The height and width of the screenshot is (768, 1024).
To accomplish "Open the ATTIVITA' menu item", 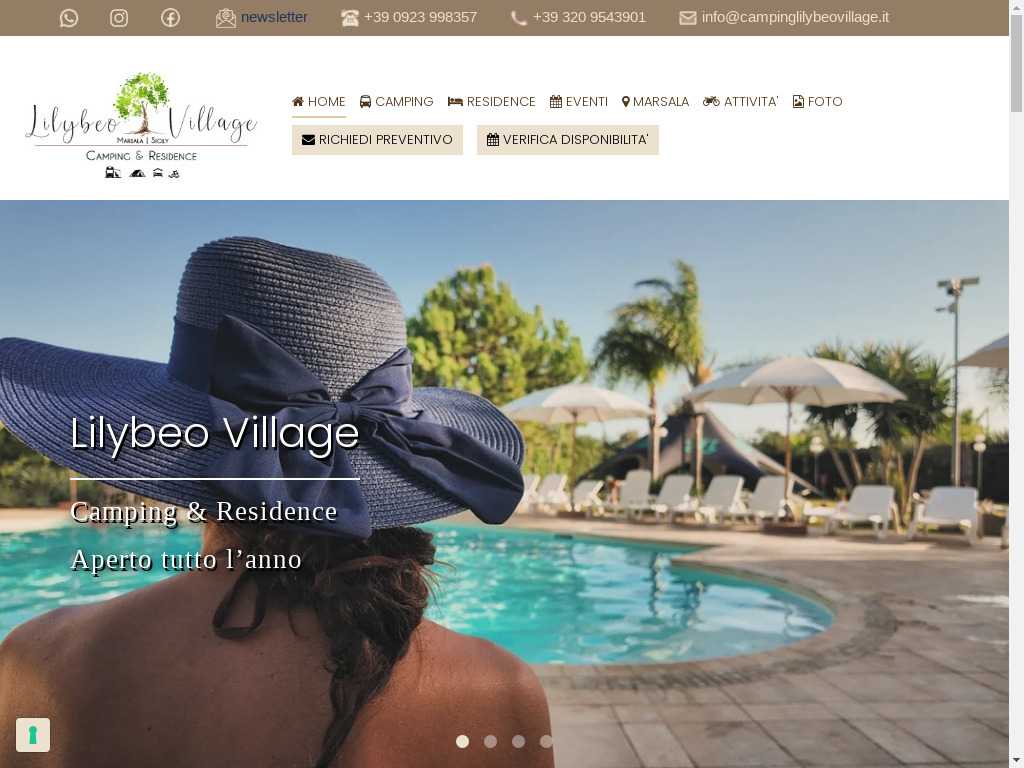I will pyautogui.click(x=741, y=102).
